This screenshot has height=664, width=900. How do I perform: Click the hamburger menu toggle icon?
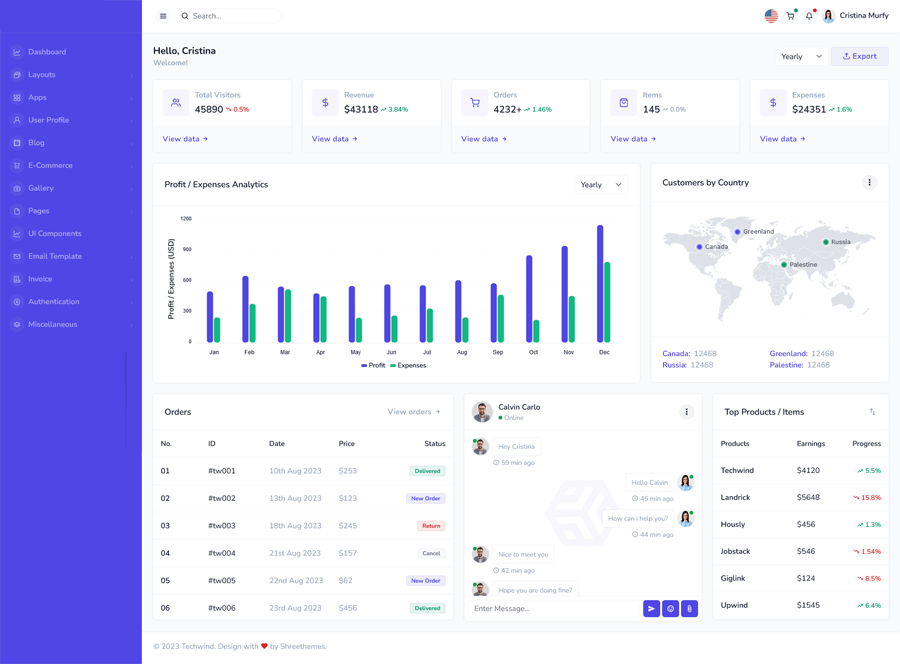click(x=163, y=16)
